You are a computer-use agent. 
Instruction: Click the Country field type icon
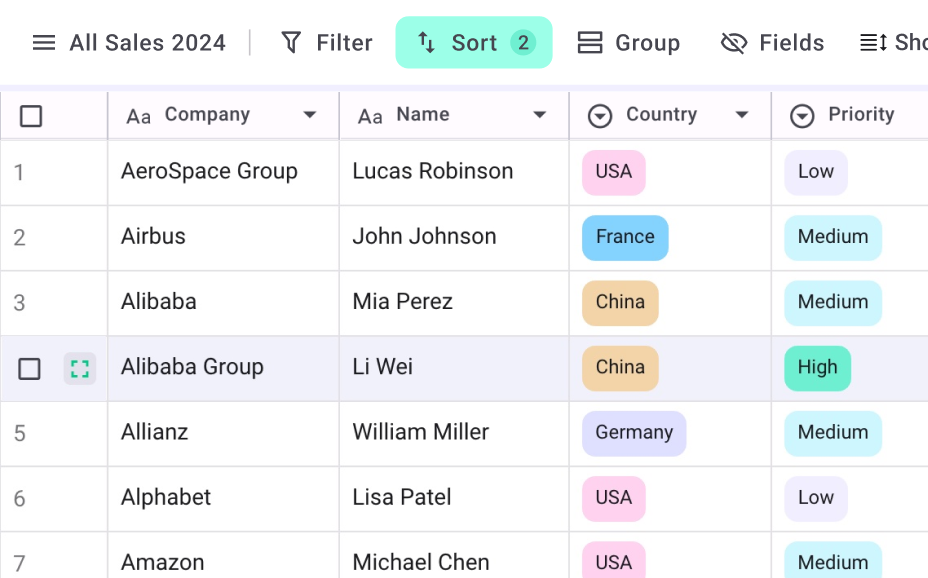600,115
